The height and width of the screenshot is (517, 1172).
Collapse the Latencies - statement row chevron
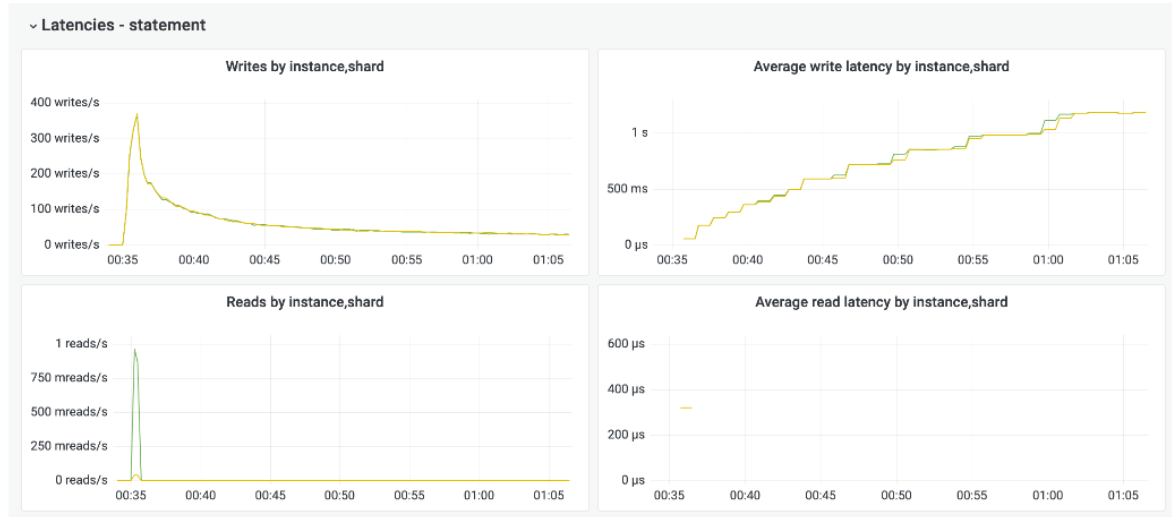(33, 25)
